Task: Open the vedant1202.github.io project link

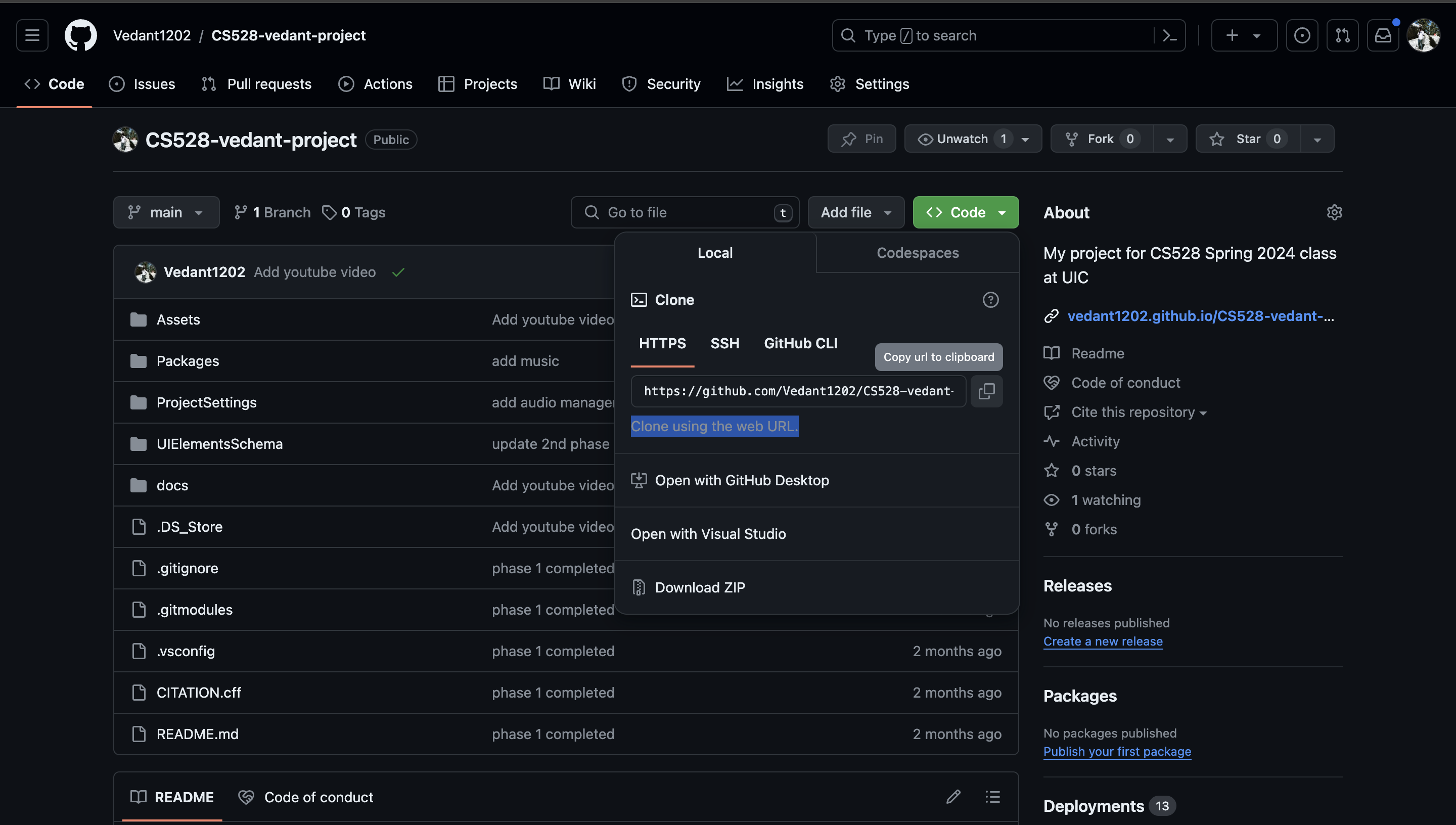Action: tap(1201, 315)
